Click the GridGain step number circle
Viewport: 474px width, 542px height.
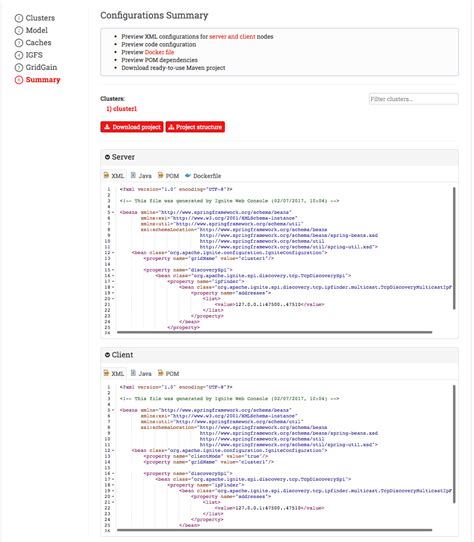pyautogui.click(x=19, y=67)
